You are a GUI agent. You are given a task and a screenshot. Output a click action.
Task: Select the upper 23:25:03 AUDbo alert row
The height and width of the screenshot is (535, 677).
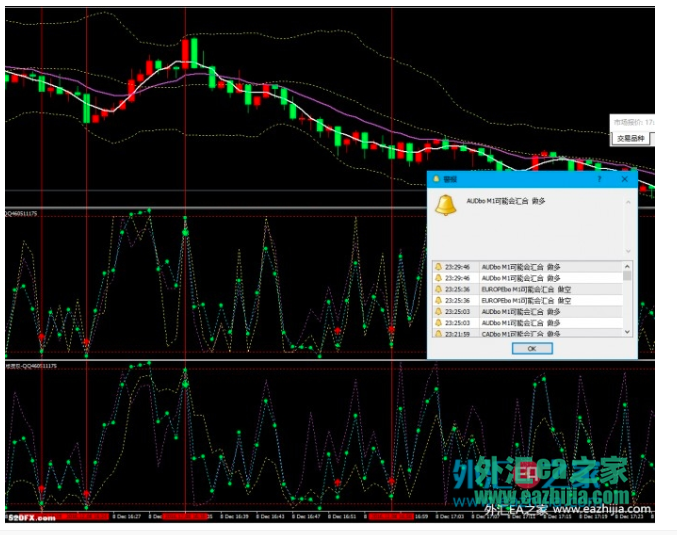[x=528, y=312]
